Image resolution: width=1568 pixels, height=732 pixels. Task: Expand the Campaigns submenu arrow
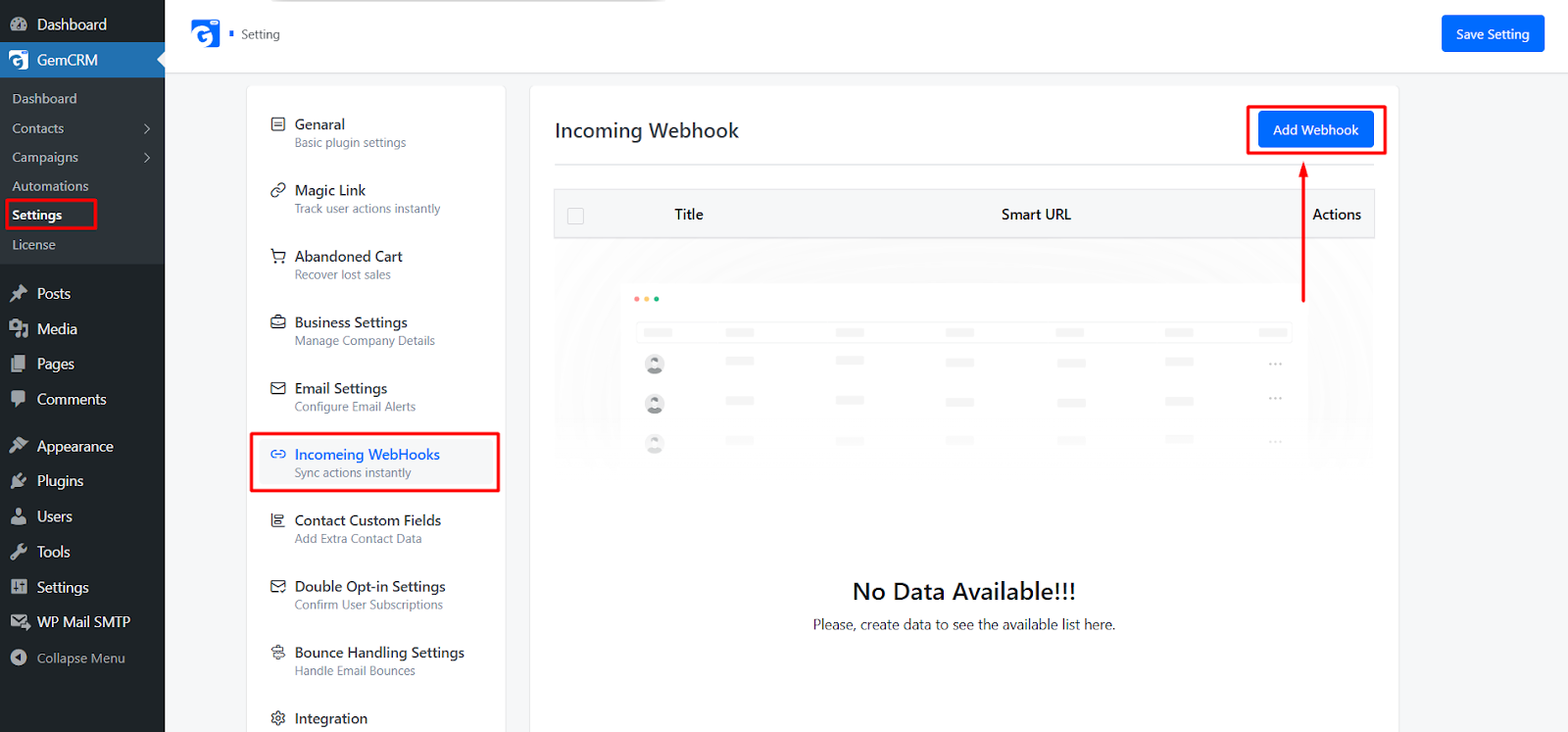tap(147, 158)
